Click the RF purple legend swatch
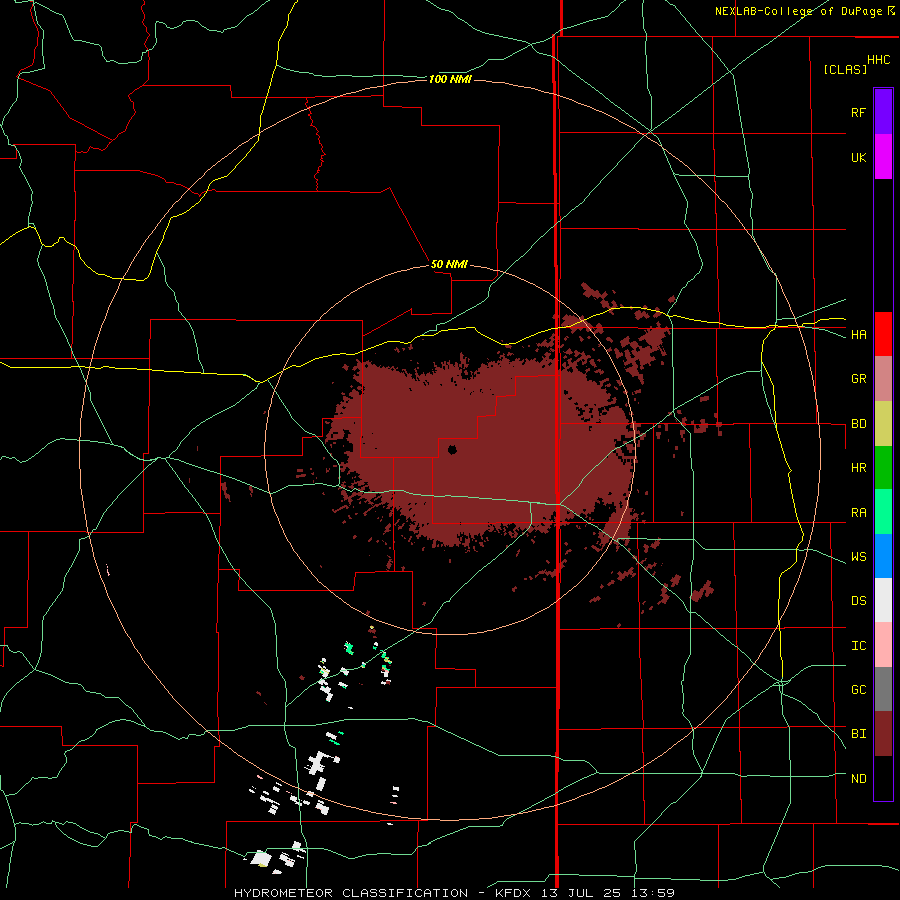 [883, 112]
